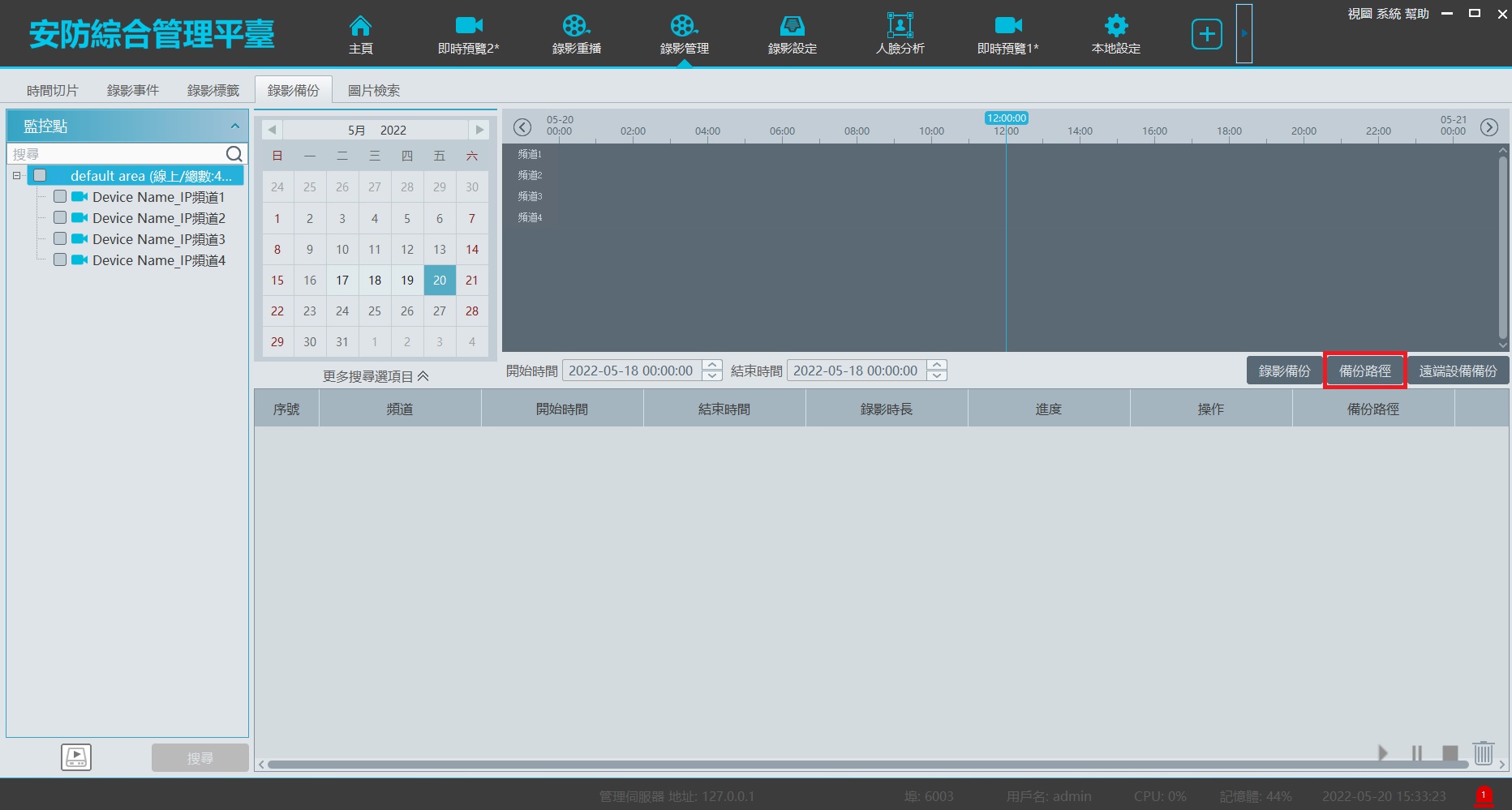
Task: Click the 備份路徑 button
Action: tap(1365, 371)
